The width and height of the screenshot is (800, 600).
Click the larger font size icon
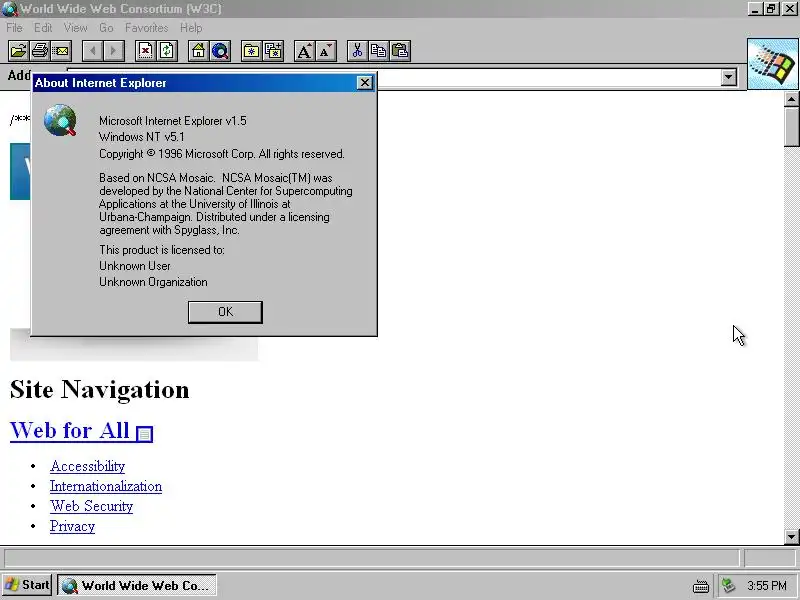pos(305,51)
